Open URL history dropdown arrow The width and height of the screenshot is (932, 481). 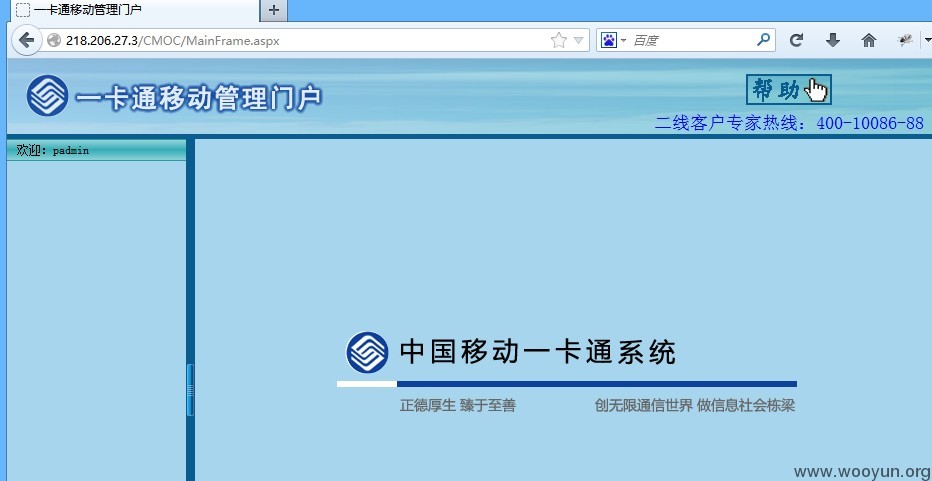(x=578, y=40)
